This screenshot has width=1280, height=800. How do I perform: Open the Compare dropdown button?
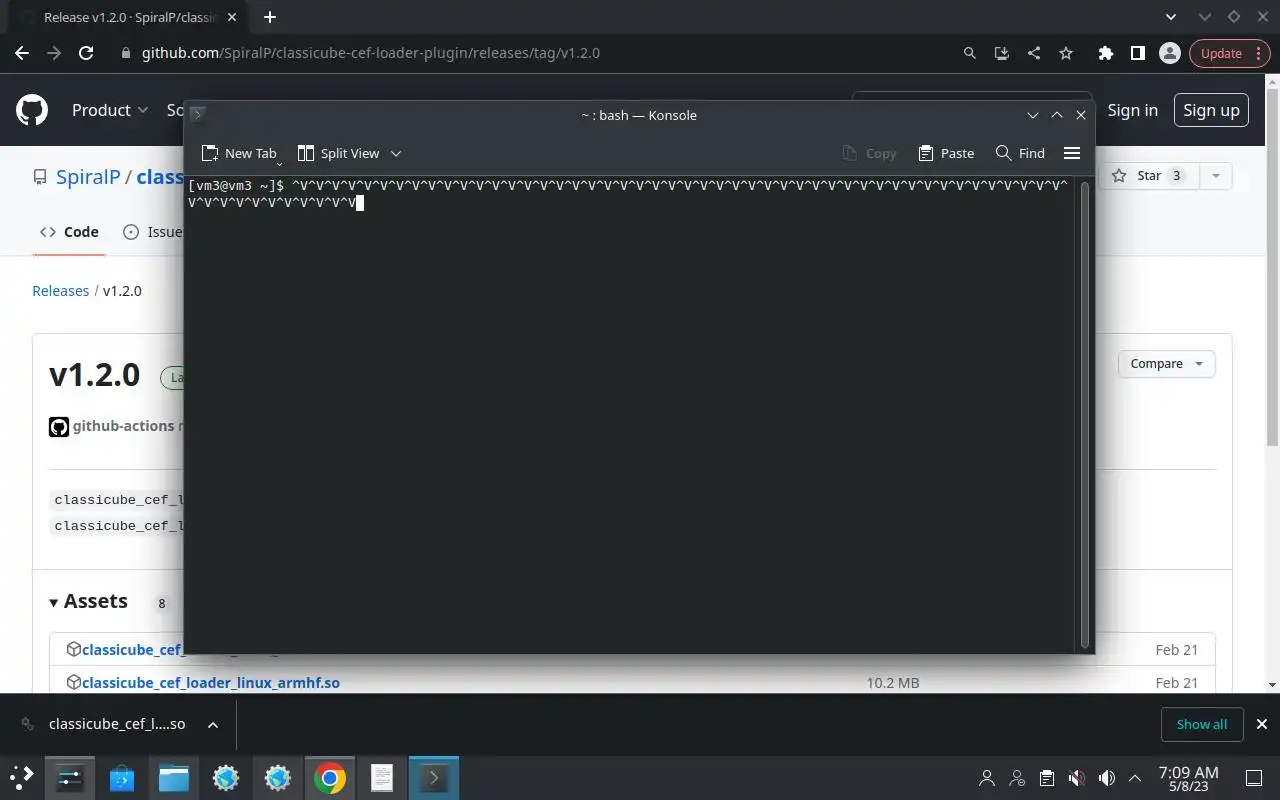coord(1166,364)
